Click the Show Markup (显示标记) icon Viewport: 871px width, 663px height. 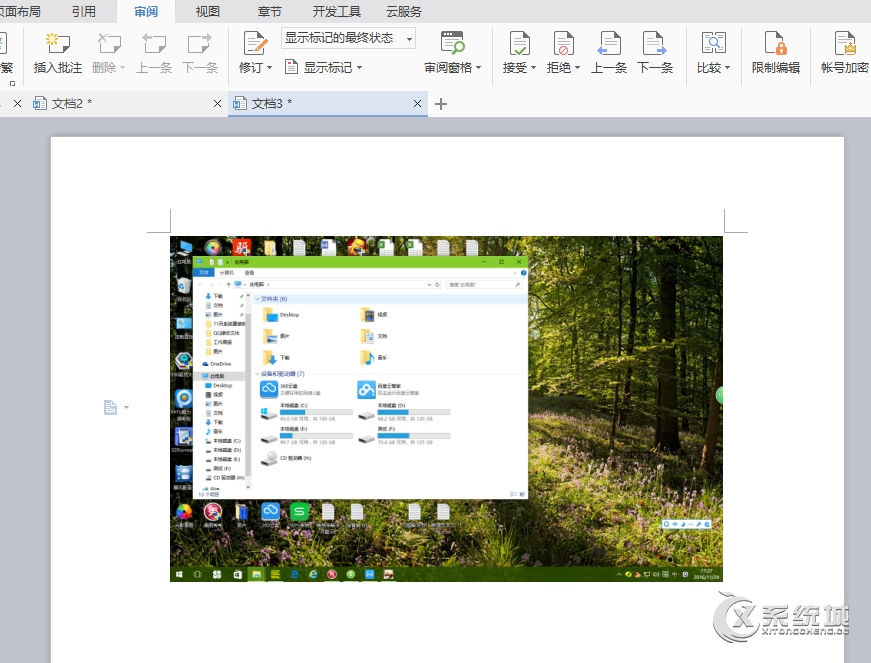(292, 67)
